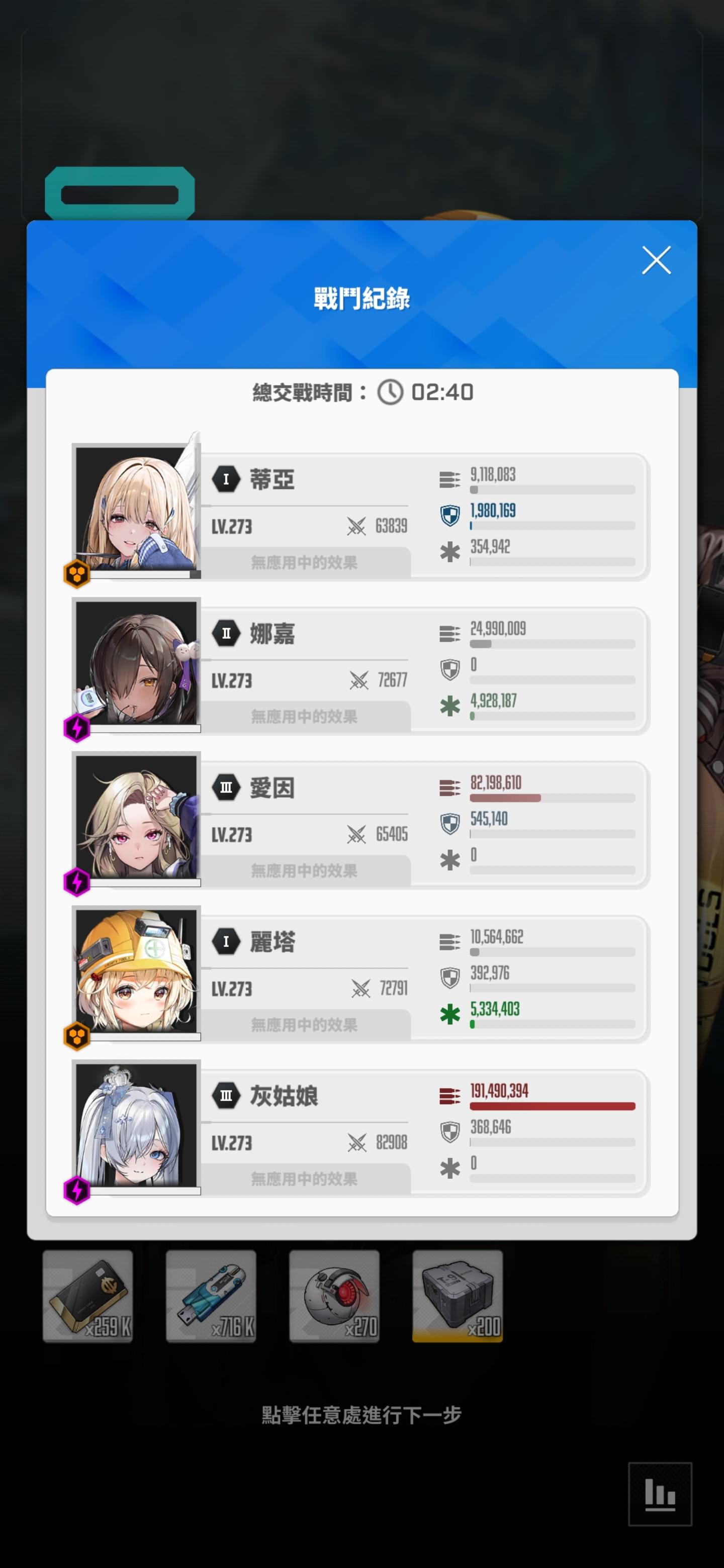The image size is (724, 1568).
Task: Tap the credit card reward x259K
Action: (87, 1296)
